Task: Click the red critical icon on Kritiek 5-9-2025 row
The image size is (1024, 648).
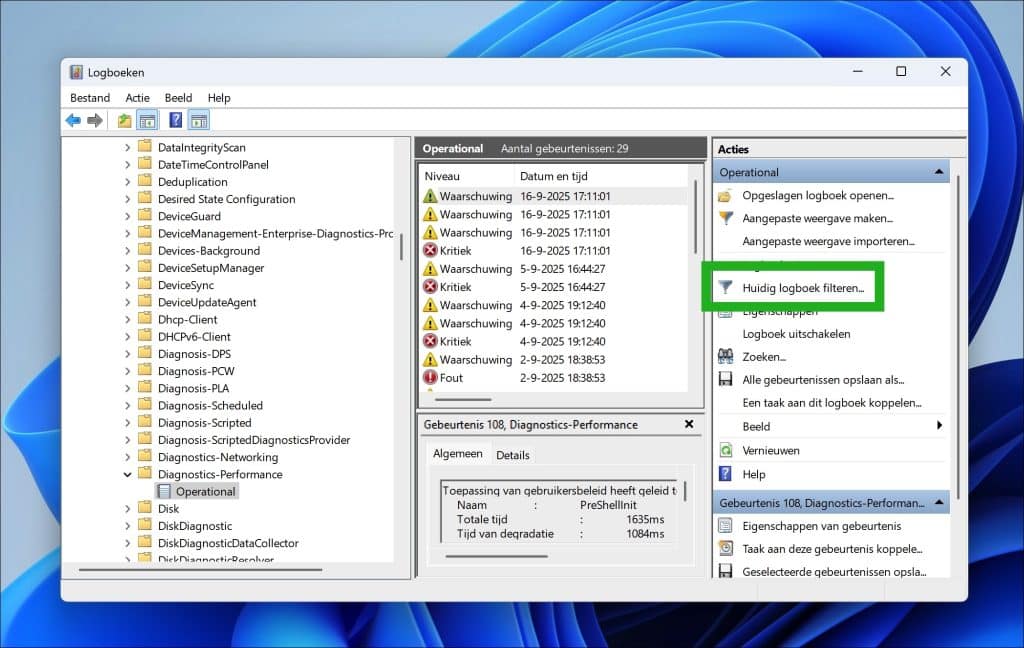Action: coord(430,287)
